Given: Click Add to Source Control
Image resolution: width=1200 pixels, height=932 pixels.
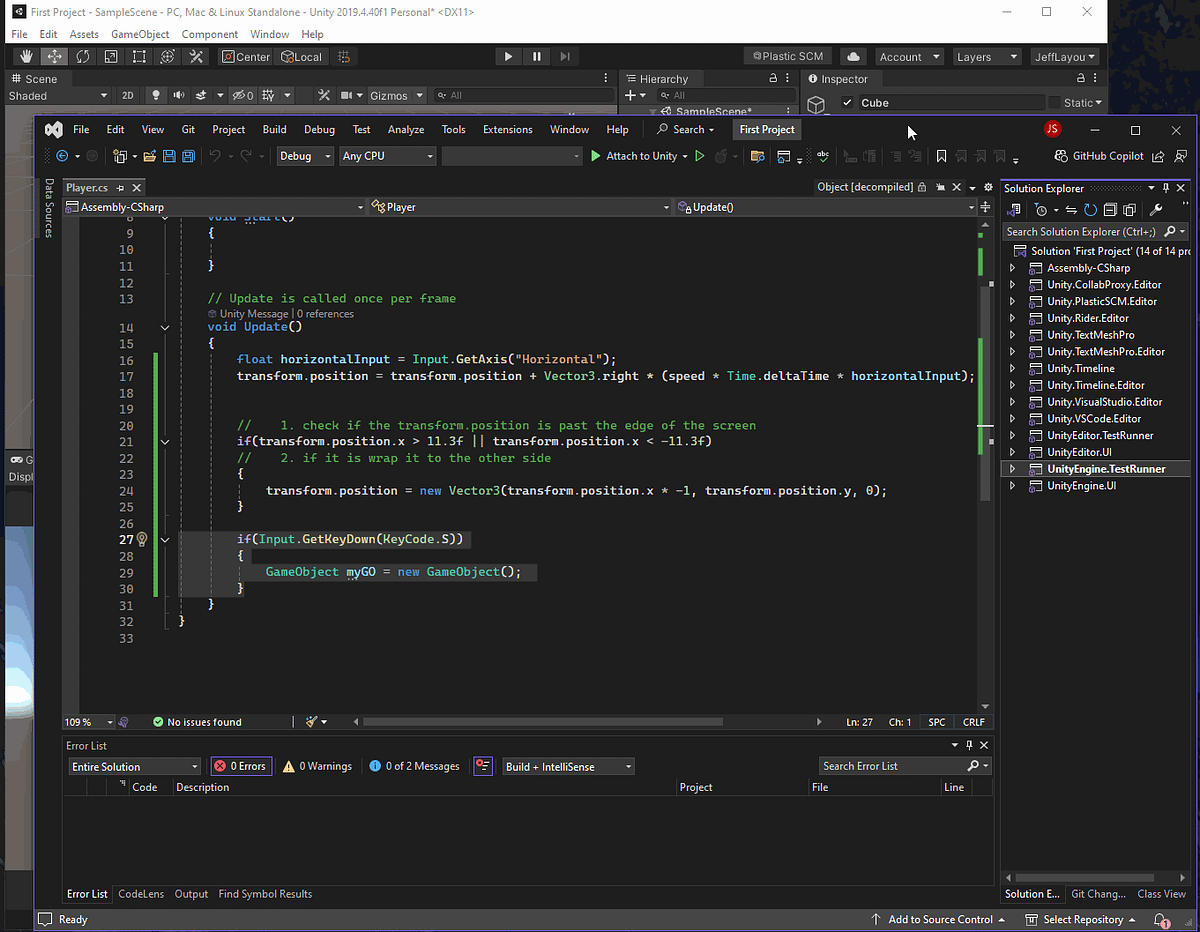Looking at the screenshot, I should click(939, 920).
